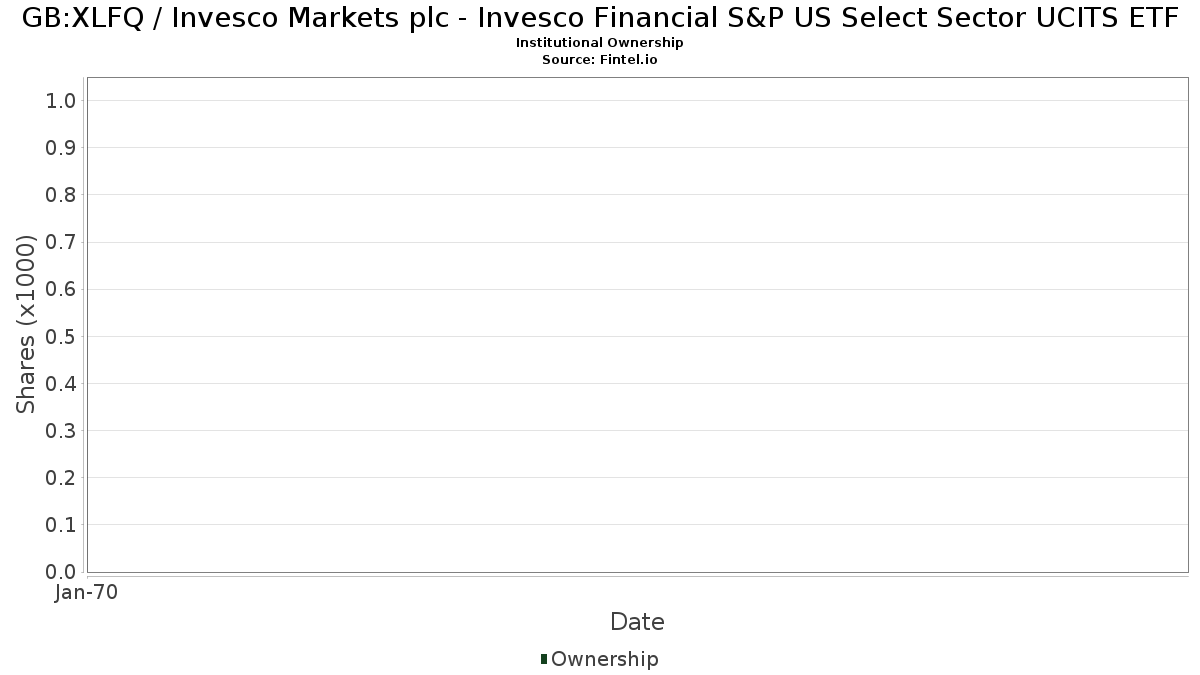The height and width of the screenshot is (675, 1200).
Task: Select the 0.8 y-axis tick label
Action: coord(61,195)
